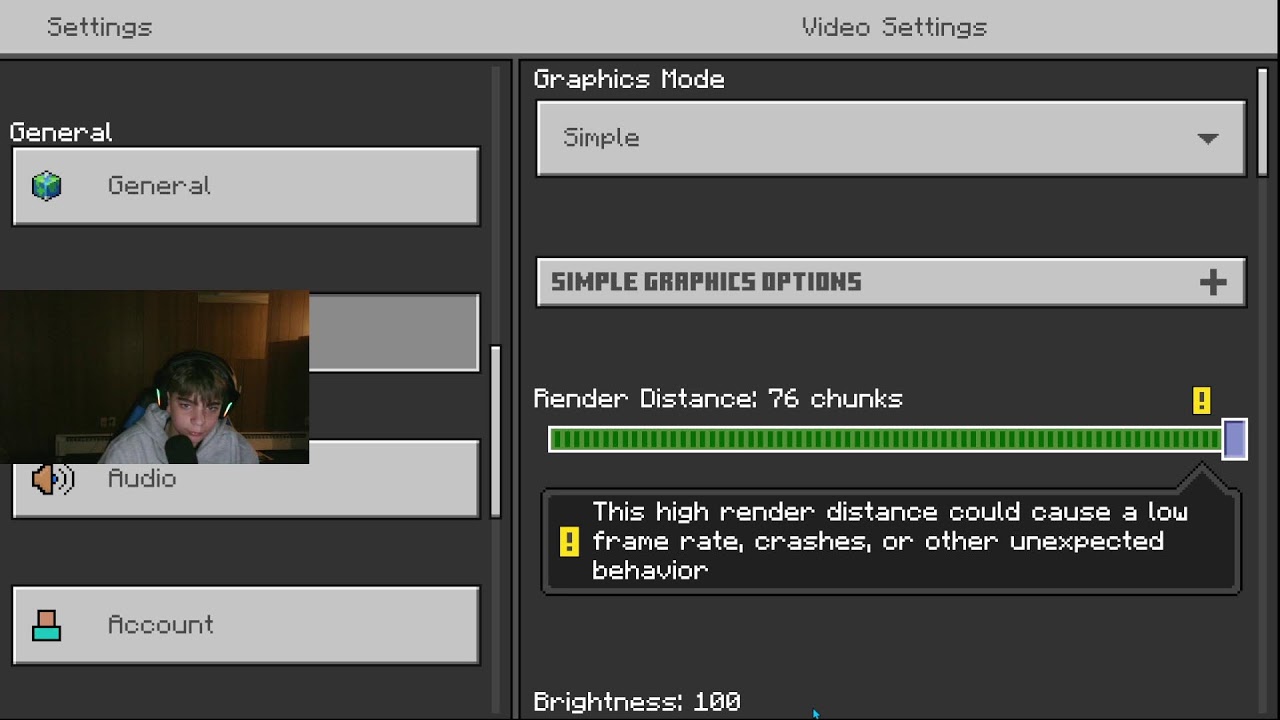Image resolution: width=1280 pixels, height=720 pixels.
Task: Click the yellow warning icon above slider
Action: (1202, 401)
